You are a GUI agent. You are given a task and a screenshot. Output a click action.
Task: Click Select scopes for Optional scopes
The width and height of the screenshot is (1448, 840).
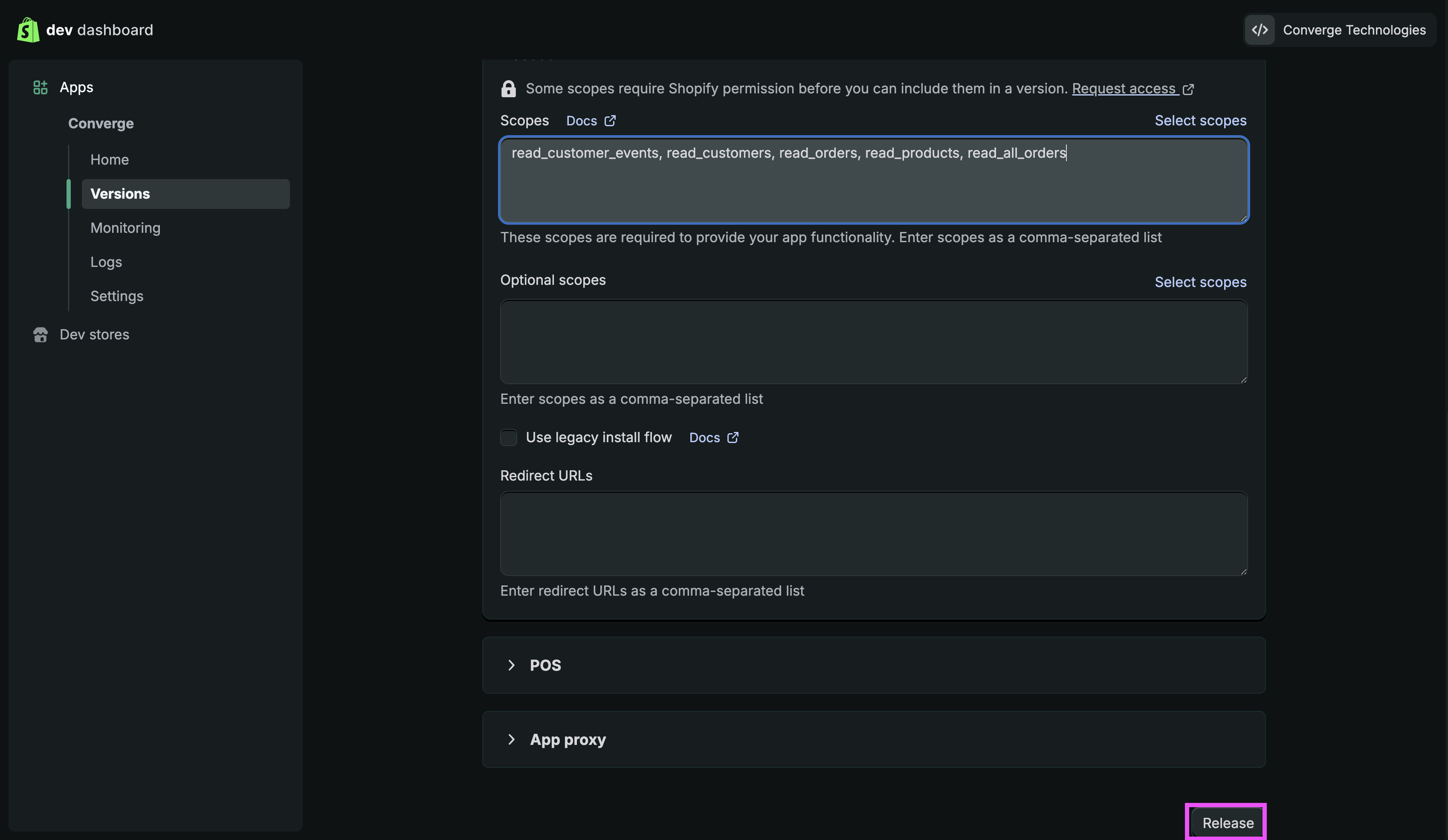point(1200,282)
